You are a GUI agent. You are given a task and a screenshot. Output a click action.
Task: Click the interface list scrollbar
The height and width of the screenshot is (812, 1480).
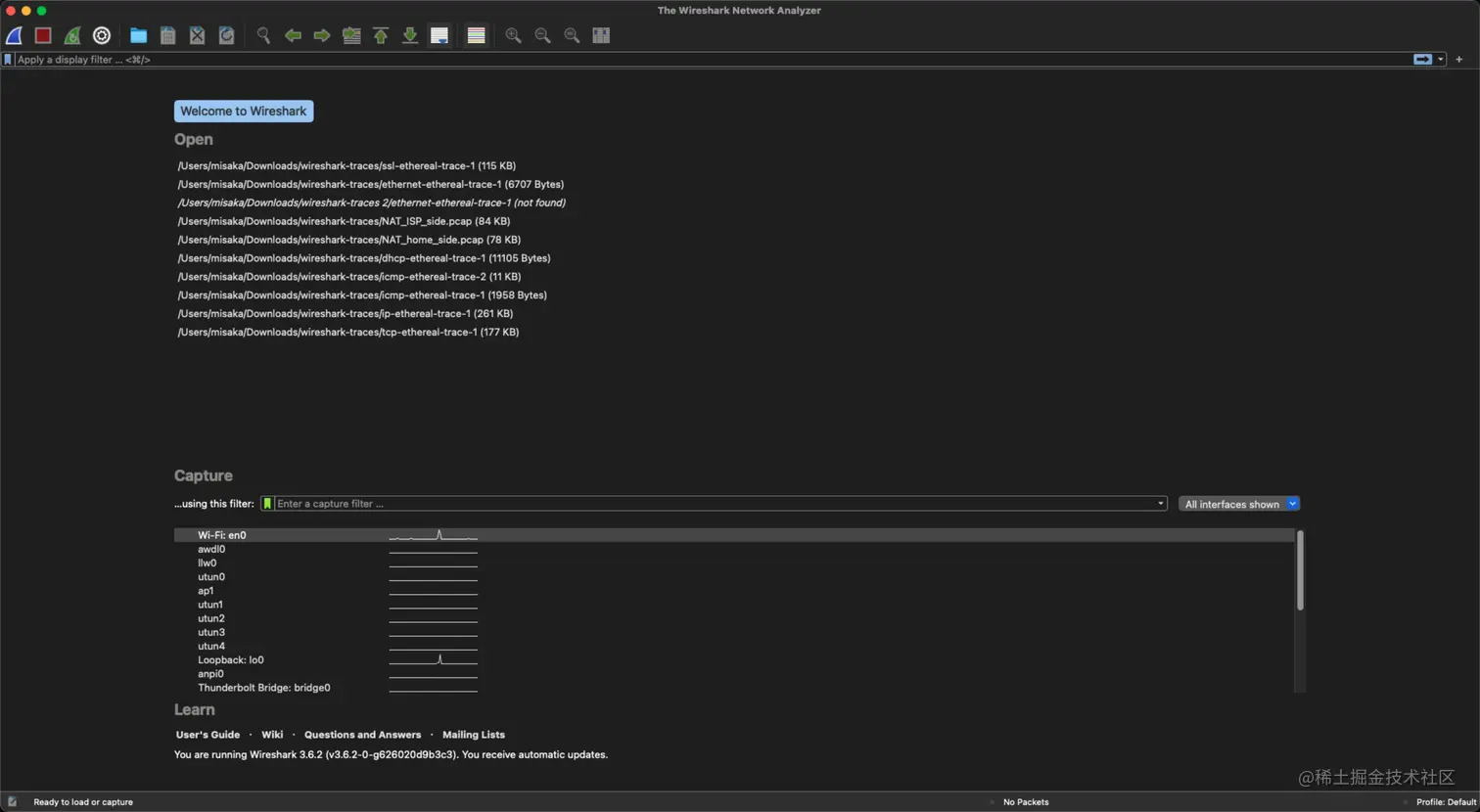pos(1300,570)
